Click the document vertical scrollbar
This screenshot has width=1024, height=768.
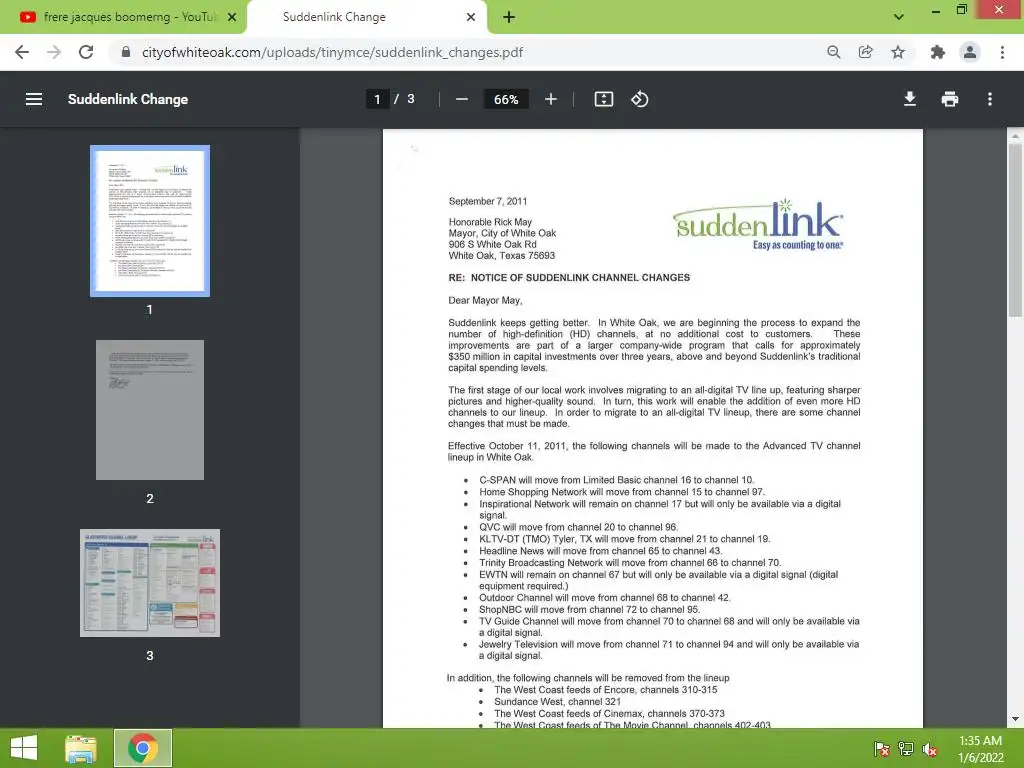[1015, 229]
